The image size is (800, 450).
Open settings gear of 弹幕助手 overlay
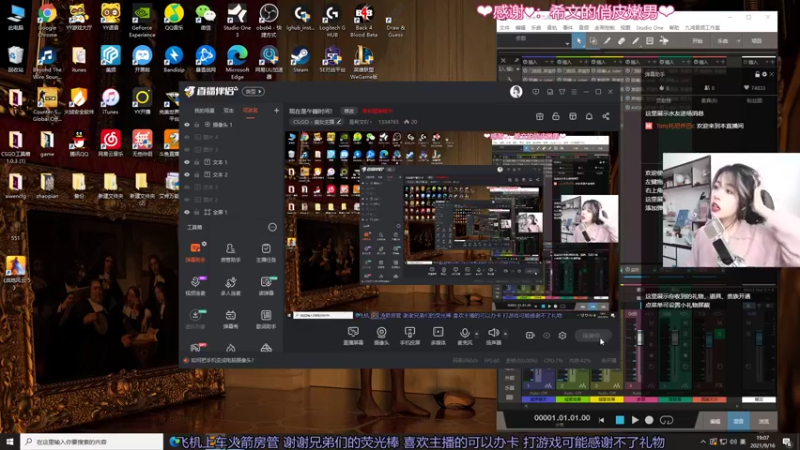click(x=764, y=74)
